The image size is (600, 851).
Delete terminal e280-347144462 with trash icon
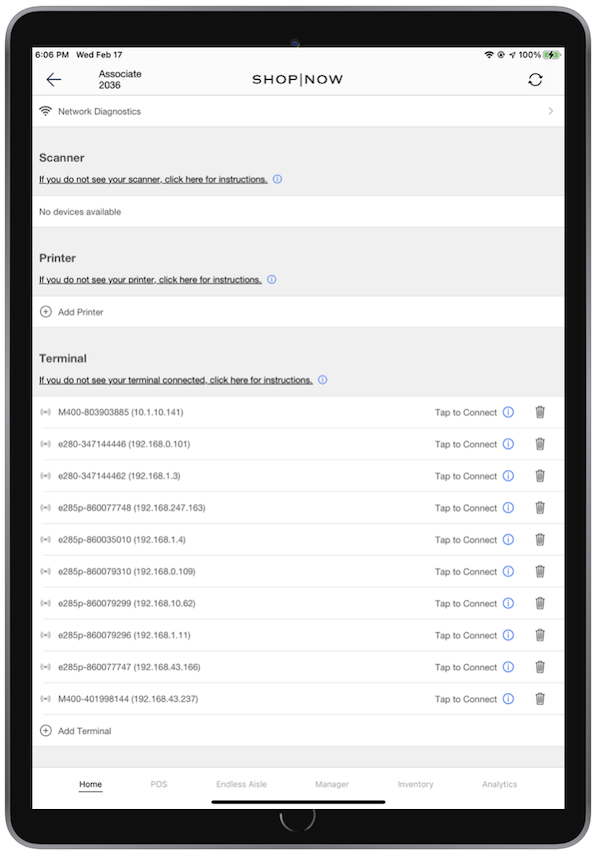[x=540, y=476]
